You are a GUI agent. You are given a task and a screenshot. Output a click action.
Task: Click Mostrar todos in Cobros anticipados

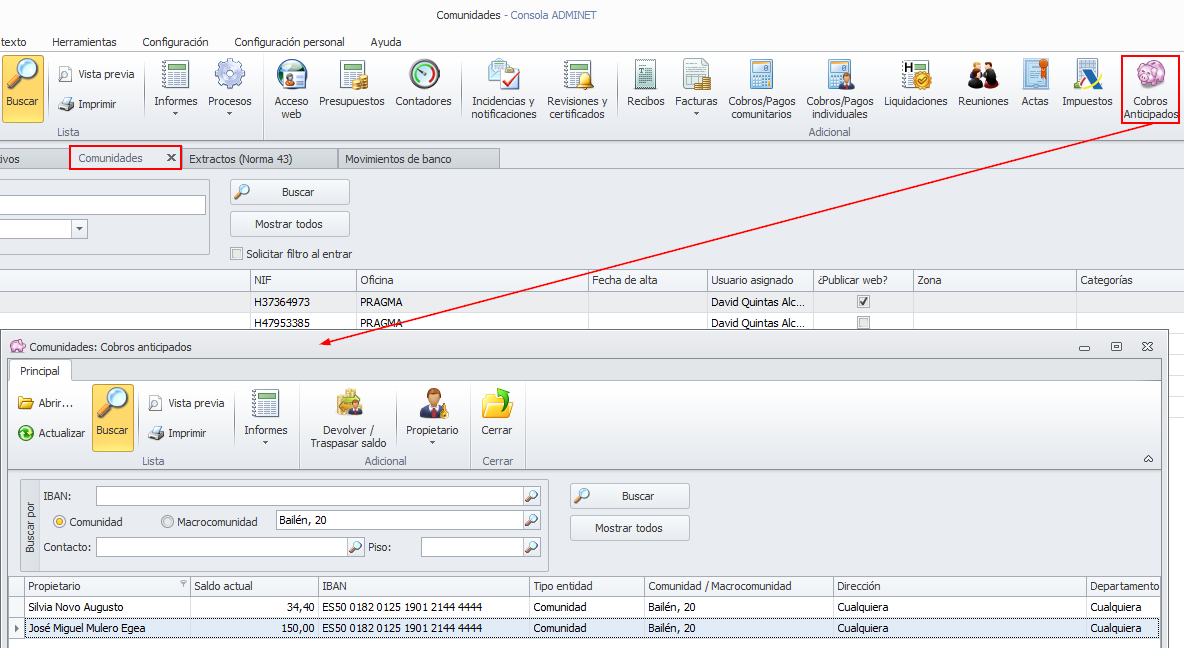point(629,528)
